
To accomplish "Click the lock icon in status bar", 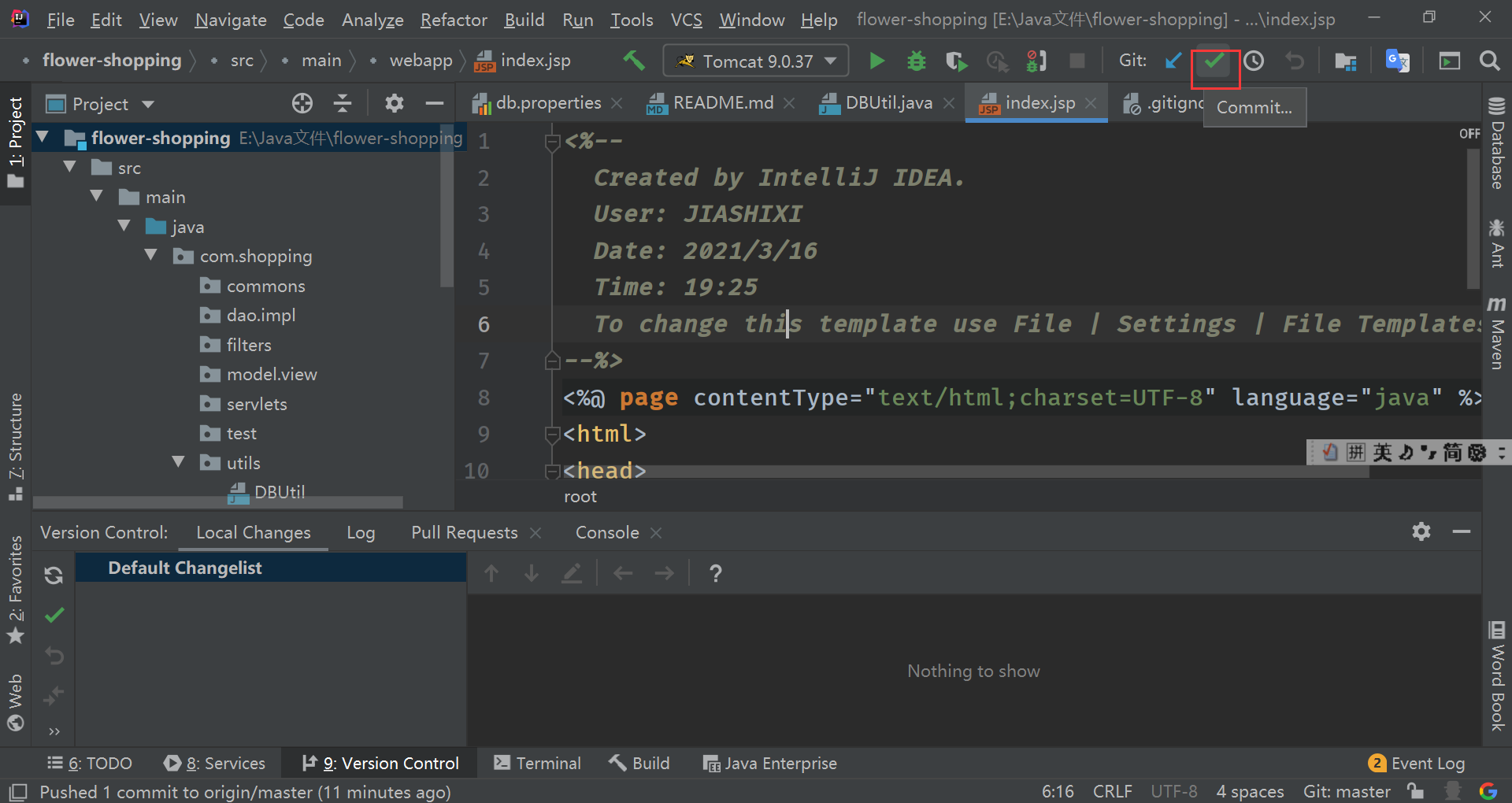I will [x=1416, y=791].
